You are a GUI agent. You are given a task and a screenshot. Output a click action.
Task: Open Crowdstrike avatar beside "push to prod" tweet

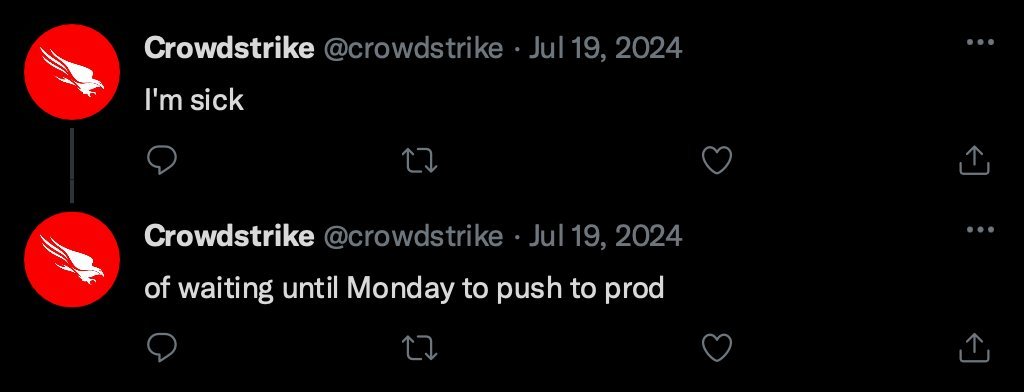pos(72,259)
